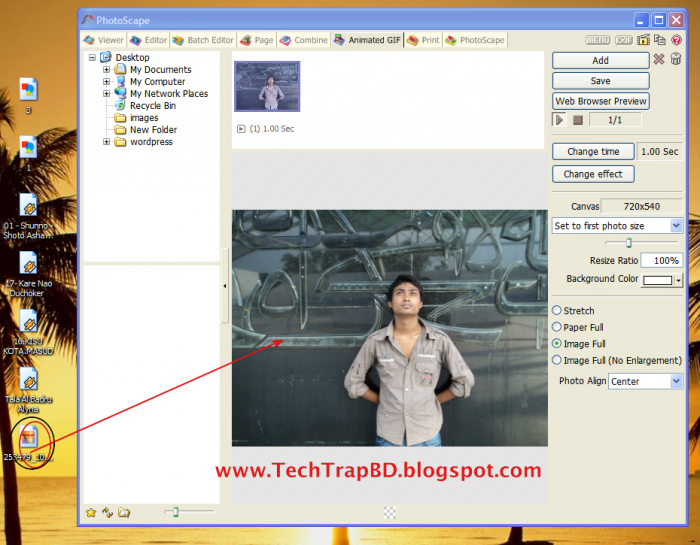Expand the wordpress folder node
700x545 pixels.
(x=106, y=141)
